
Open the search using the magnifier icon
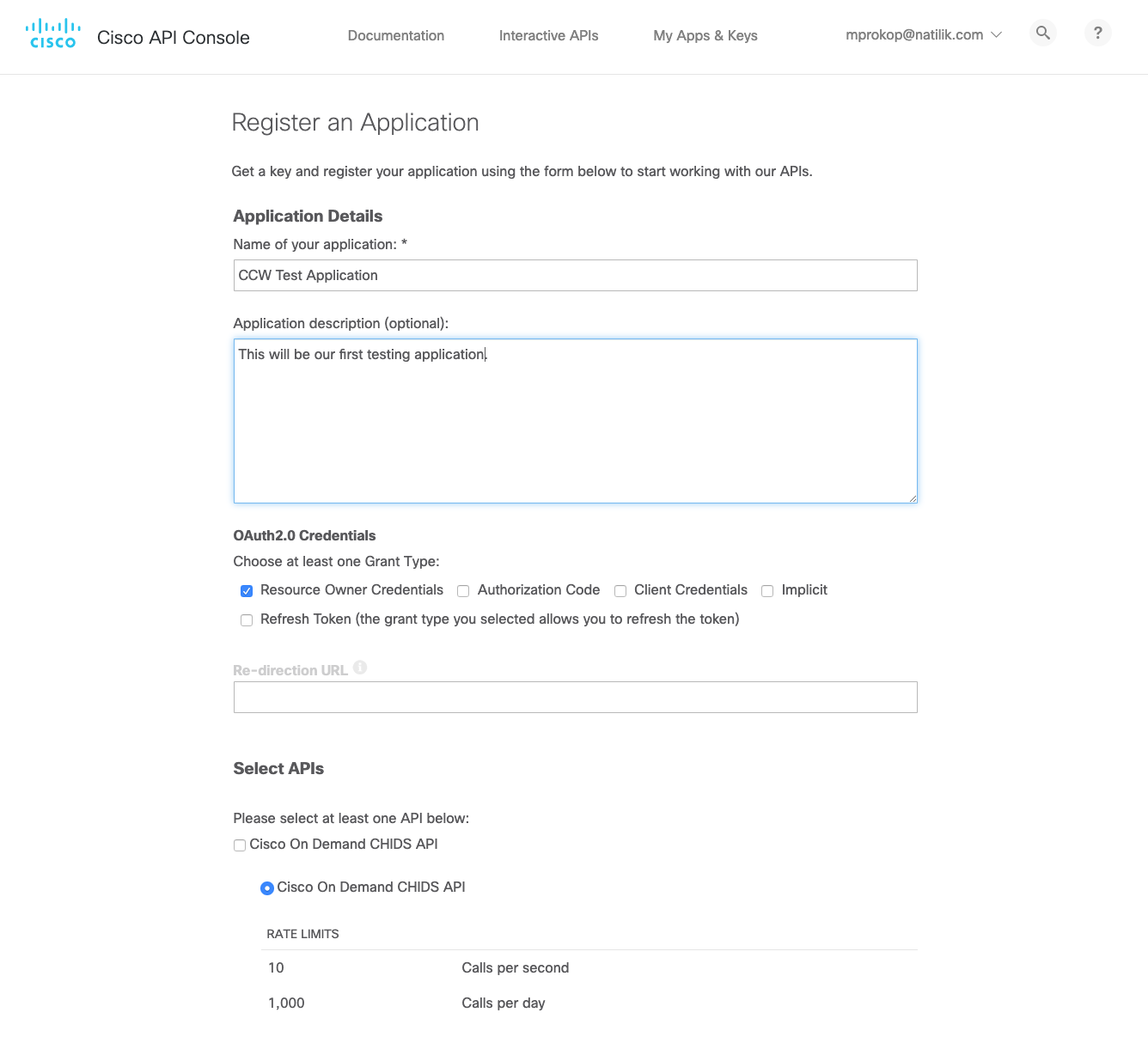pyautogui.click(x=1042, y=33)
